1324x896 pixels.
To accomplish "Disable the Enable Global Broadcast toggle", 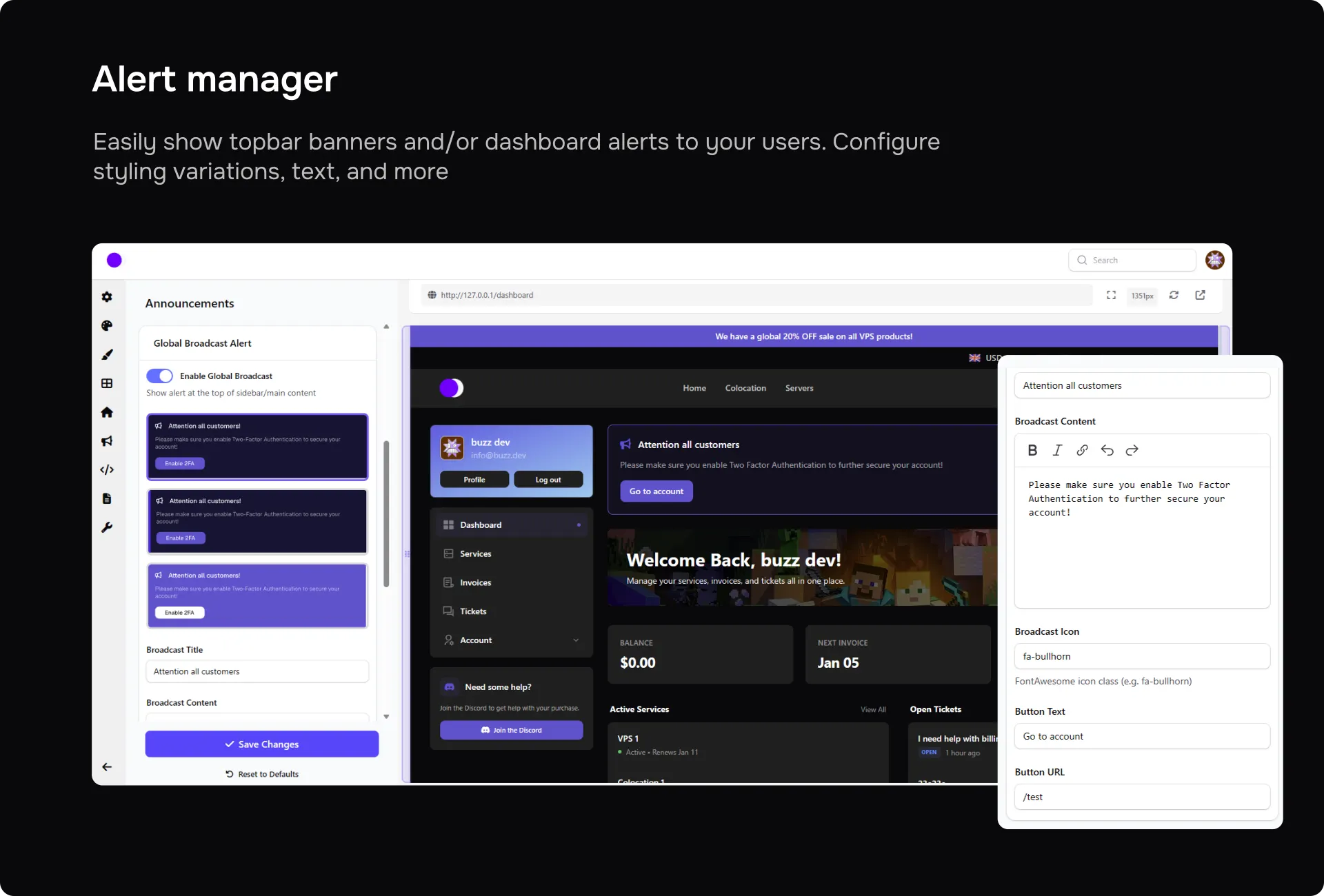I will point(159,376).
